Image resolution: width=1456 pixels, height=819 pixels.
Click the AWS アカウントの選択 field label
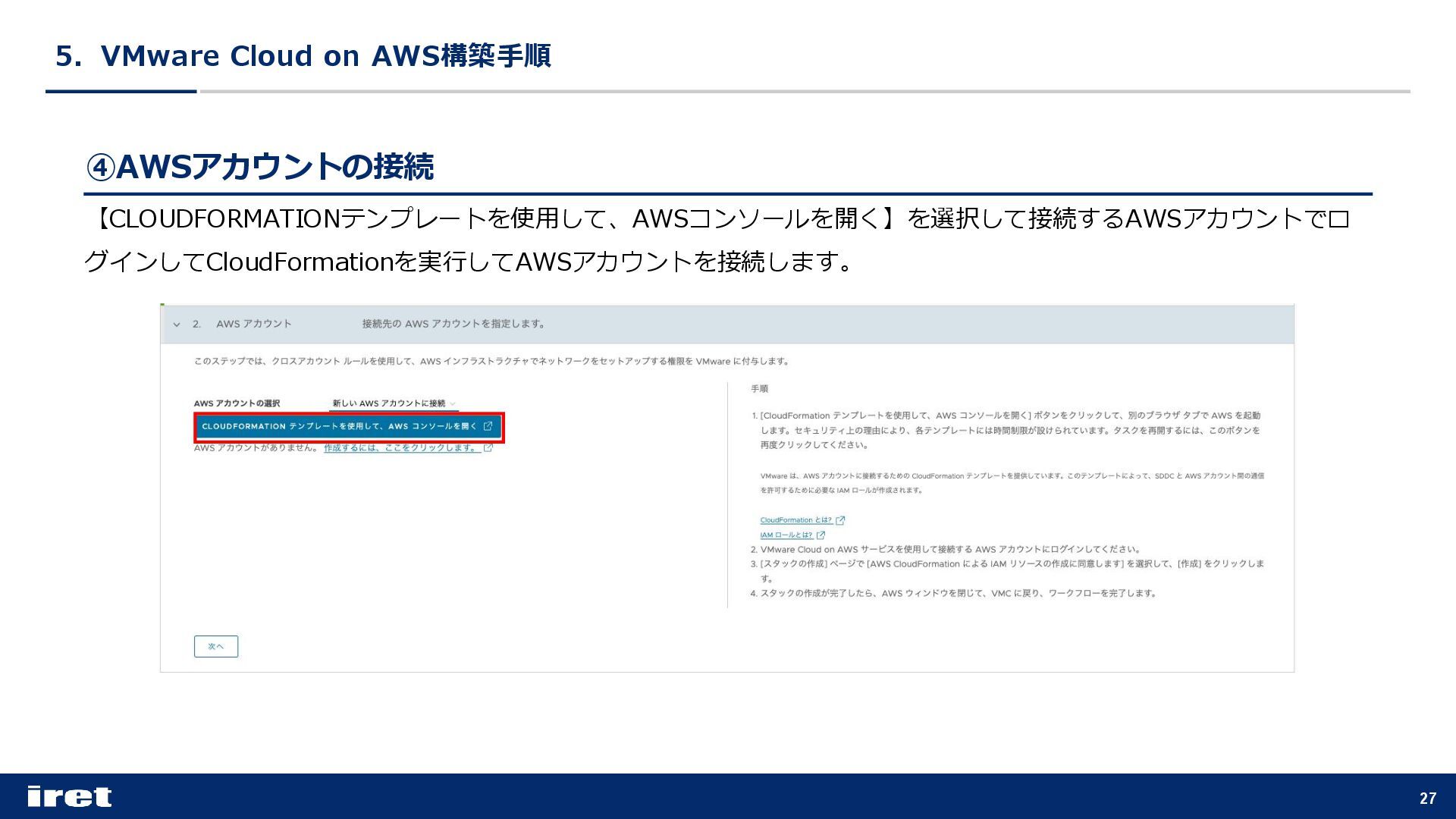click(x=237, y=403)
